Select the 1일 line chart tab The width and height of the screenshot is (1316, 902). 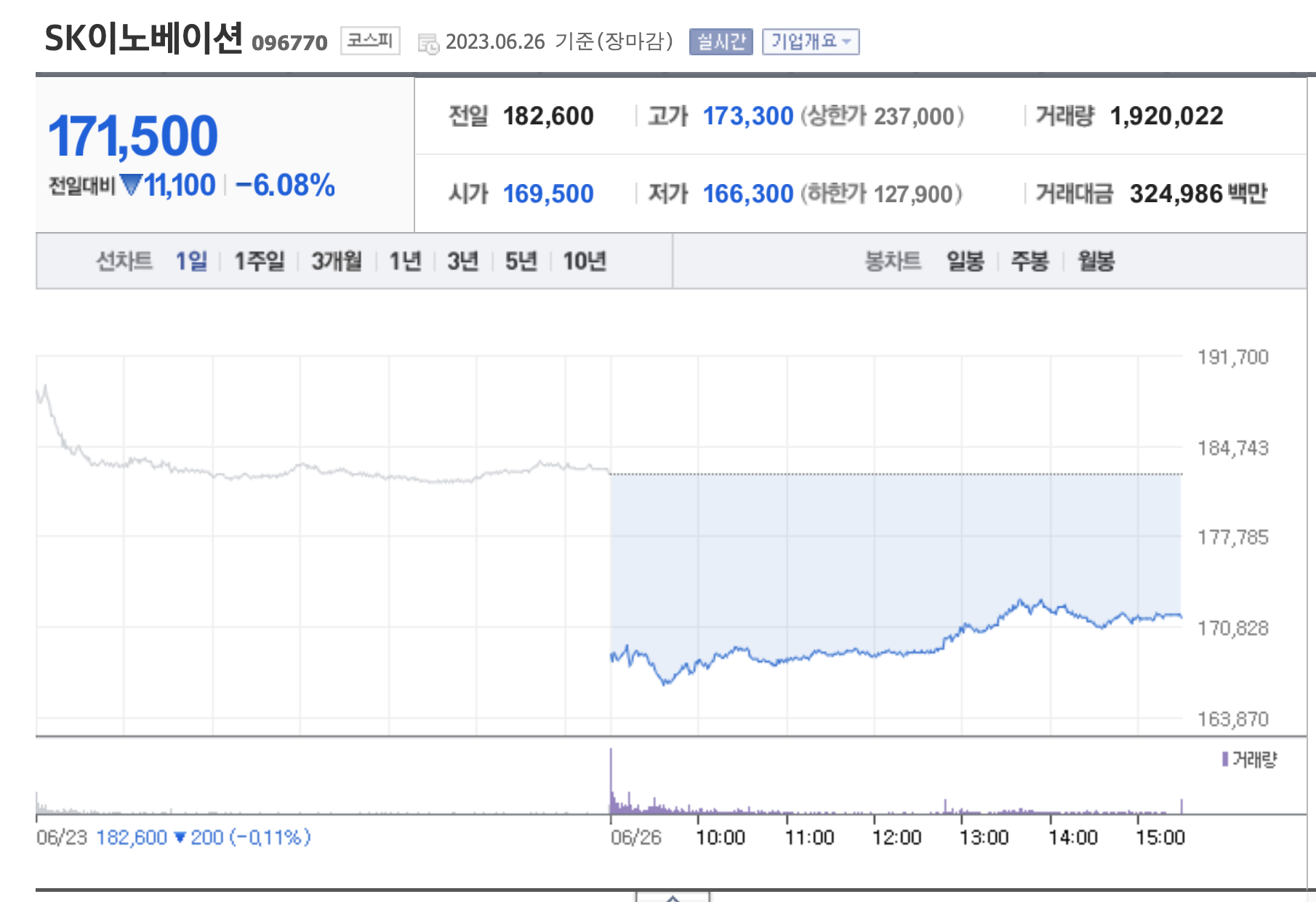(191, 260)
